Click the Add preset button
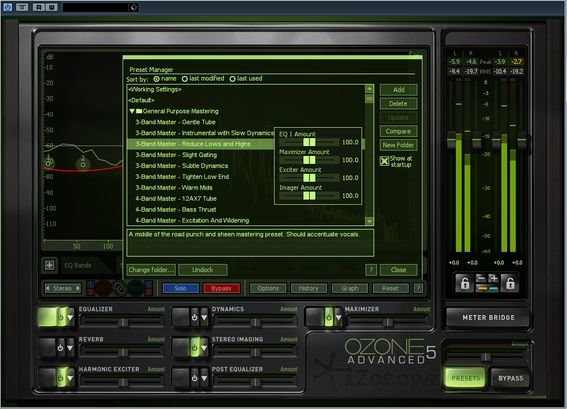This screenshot has width=567, height=409. pos(398,90)
